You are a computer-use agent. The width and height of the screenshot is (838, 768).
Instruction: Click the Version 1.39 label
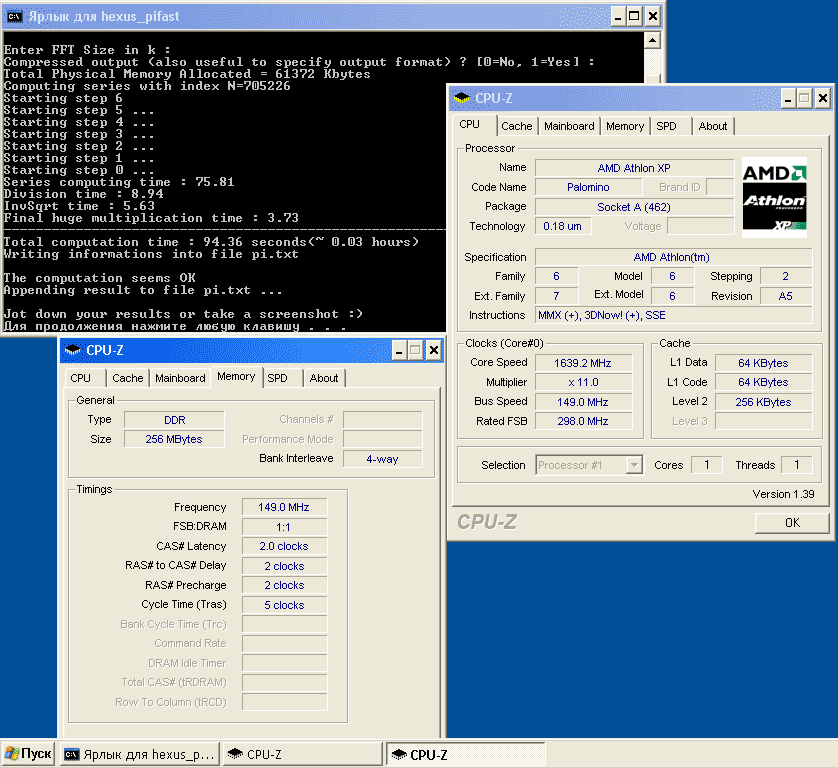click(x=783, y=494)
